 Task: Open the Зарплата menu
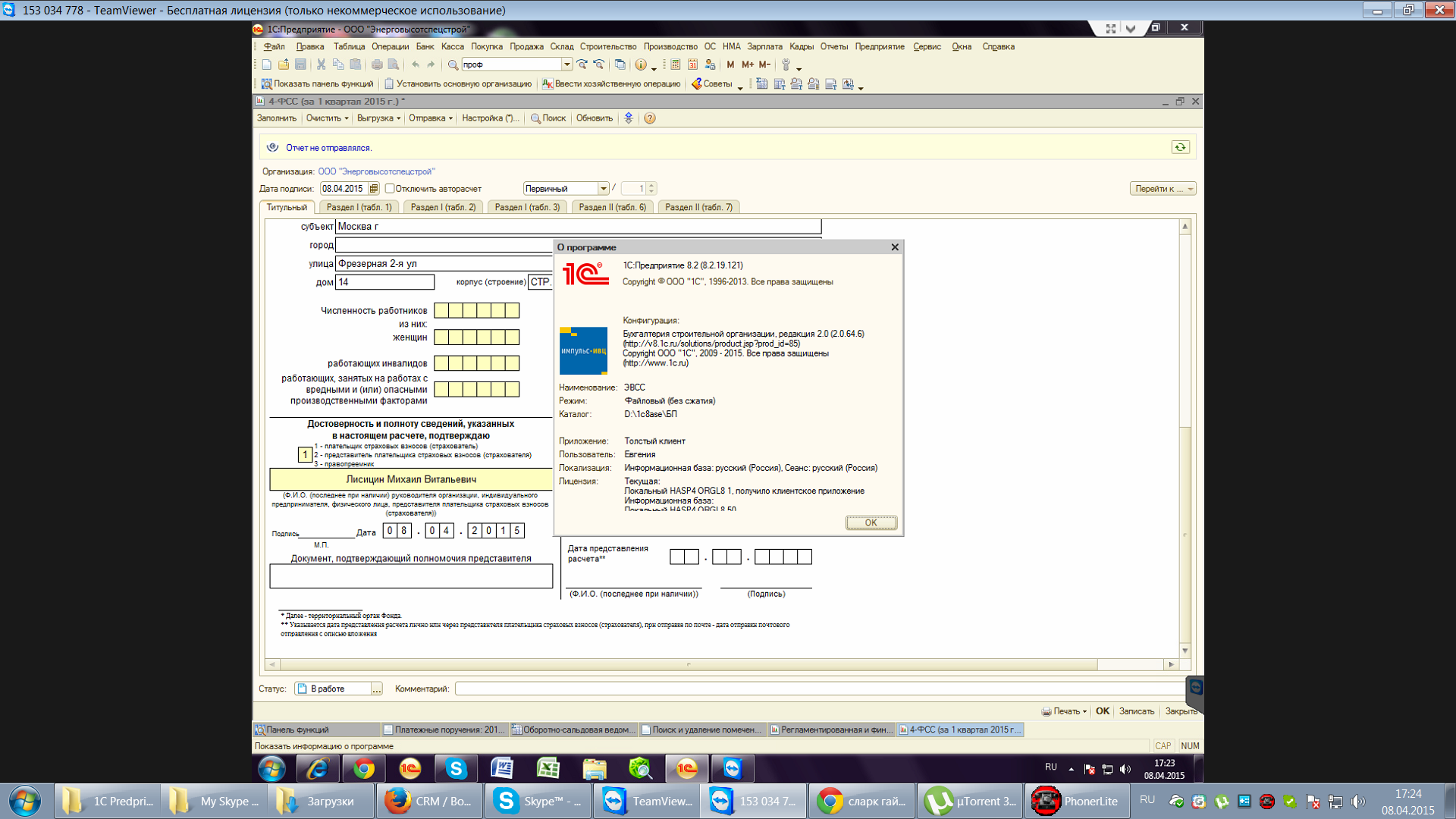[764, 47]
